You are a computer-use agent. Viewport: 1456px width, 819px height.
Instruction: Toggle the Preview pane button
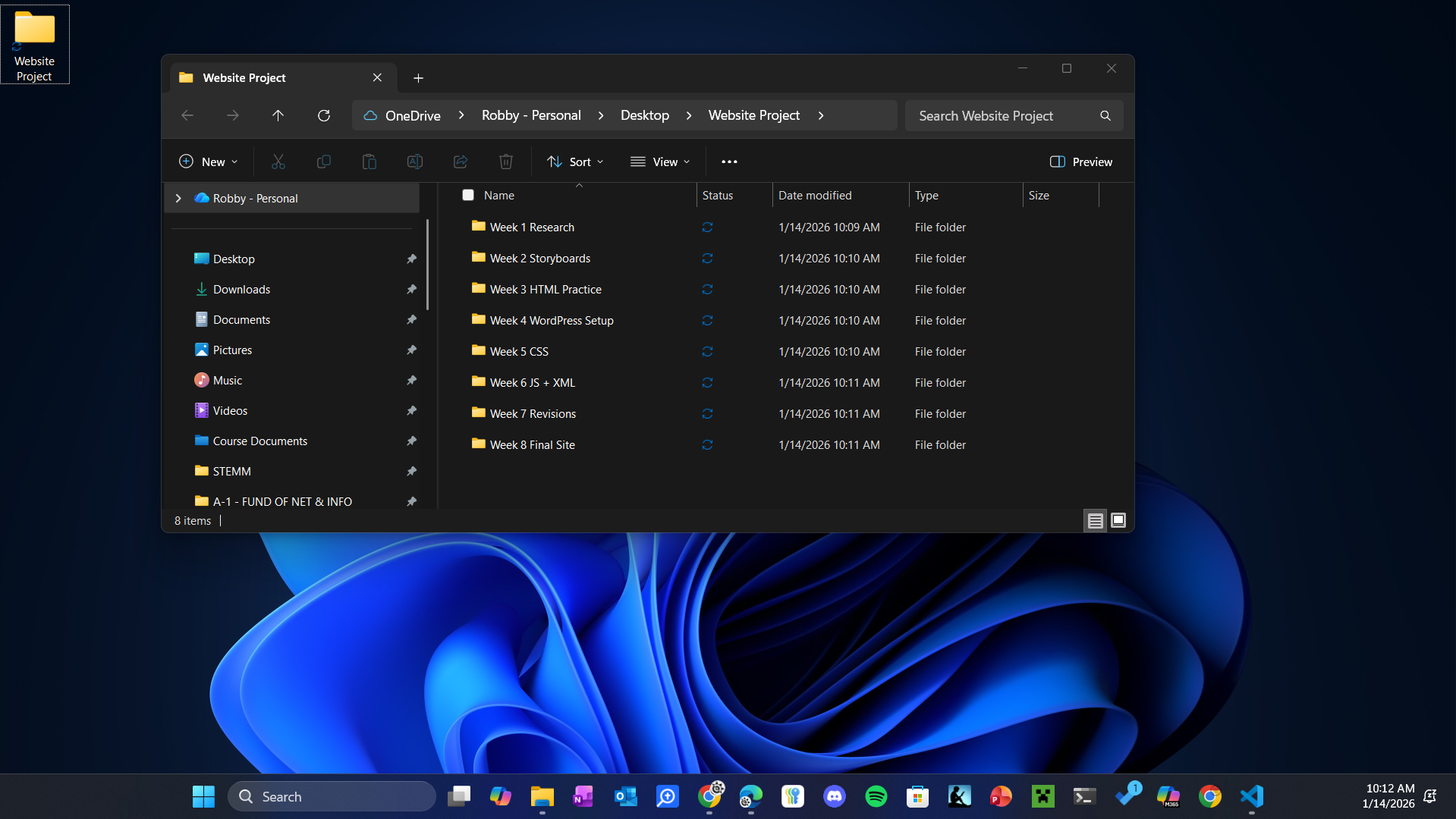pyautogui.click(x=1081, y=162)
